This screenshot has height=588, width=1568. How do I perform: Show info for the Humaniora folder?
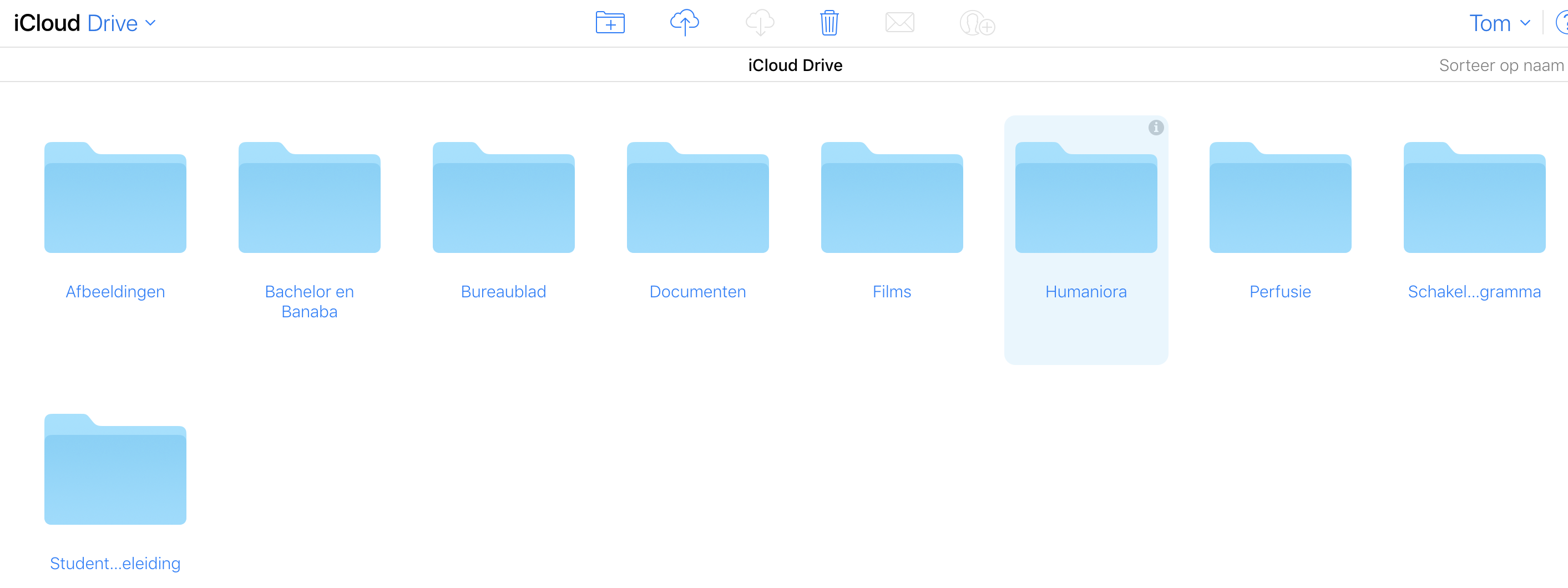(1156, 127)
